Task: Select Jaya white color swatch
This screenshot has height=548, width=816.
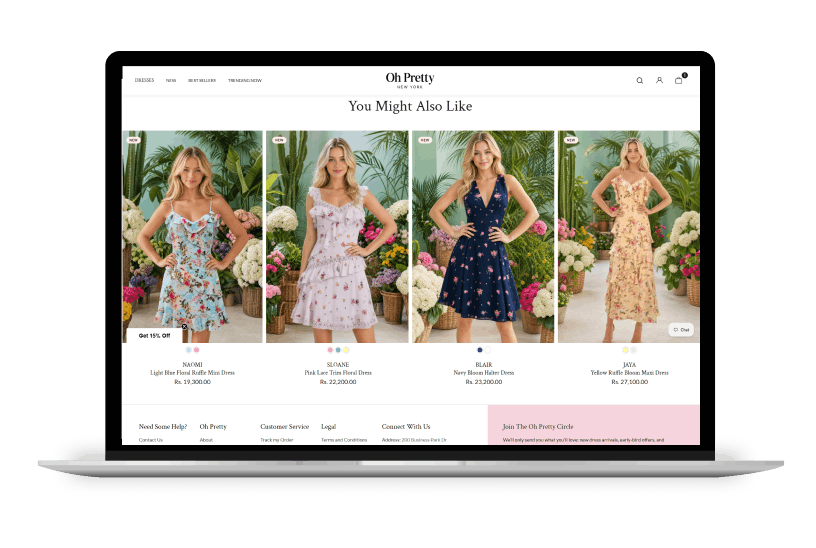Action: (634, 350)
